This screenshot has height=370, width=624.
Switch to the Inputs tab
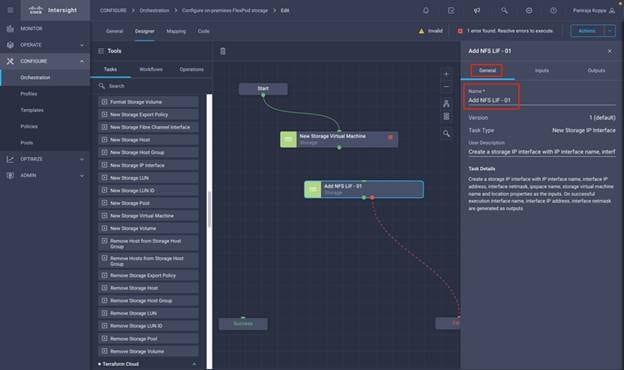coord(542,70)
